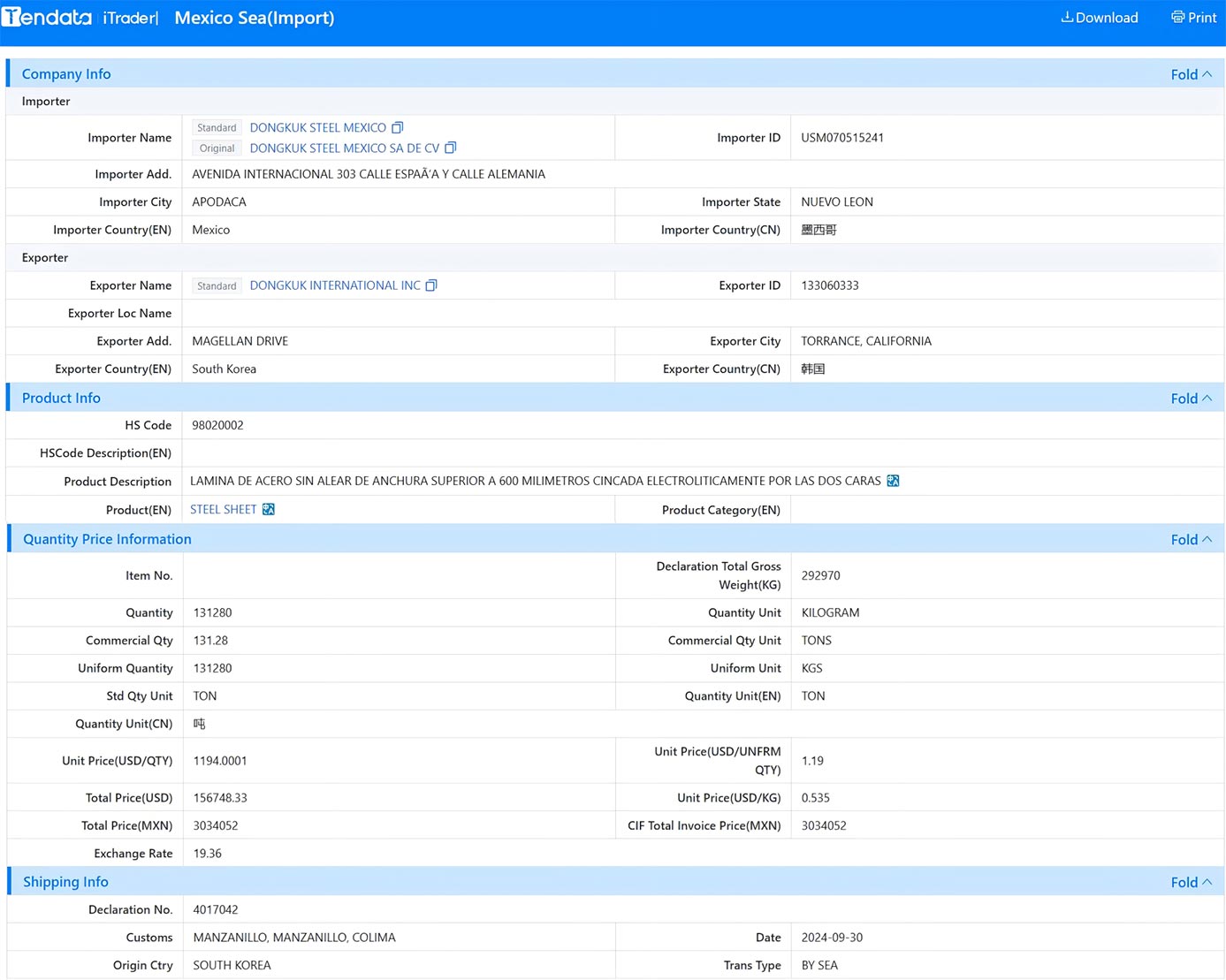The height and width of the screenshot is (980, 1226).
Task: Click the Print button label
Action: point(1202,18)
